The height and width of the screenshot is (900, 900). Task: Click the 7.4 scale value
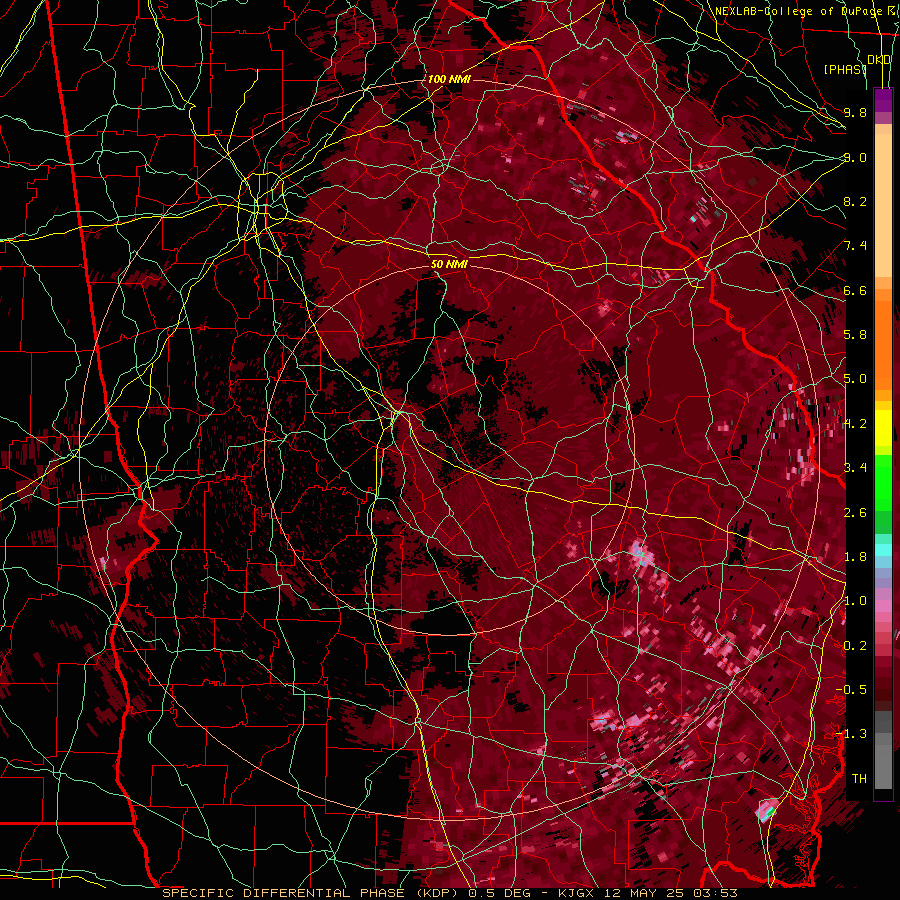[855, 246]
